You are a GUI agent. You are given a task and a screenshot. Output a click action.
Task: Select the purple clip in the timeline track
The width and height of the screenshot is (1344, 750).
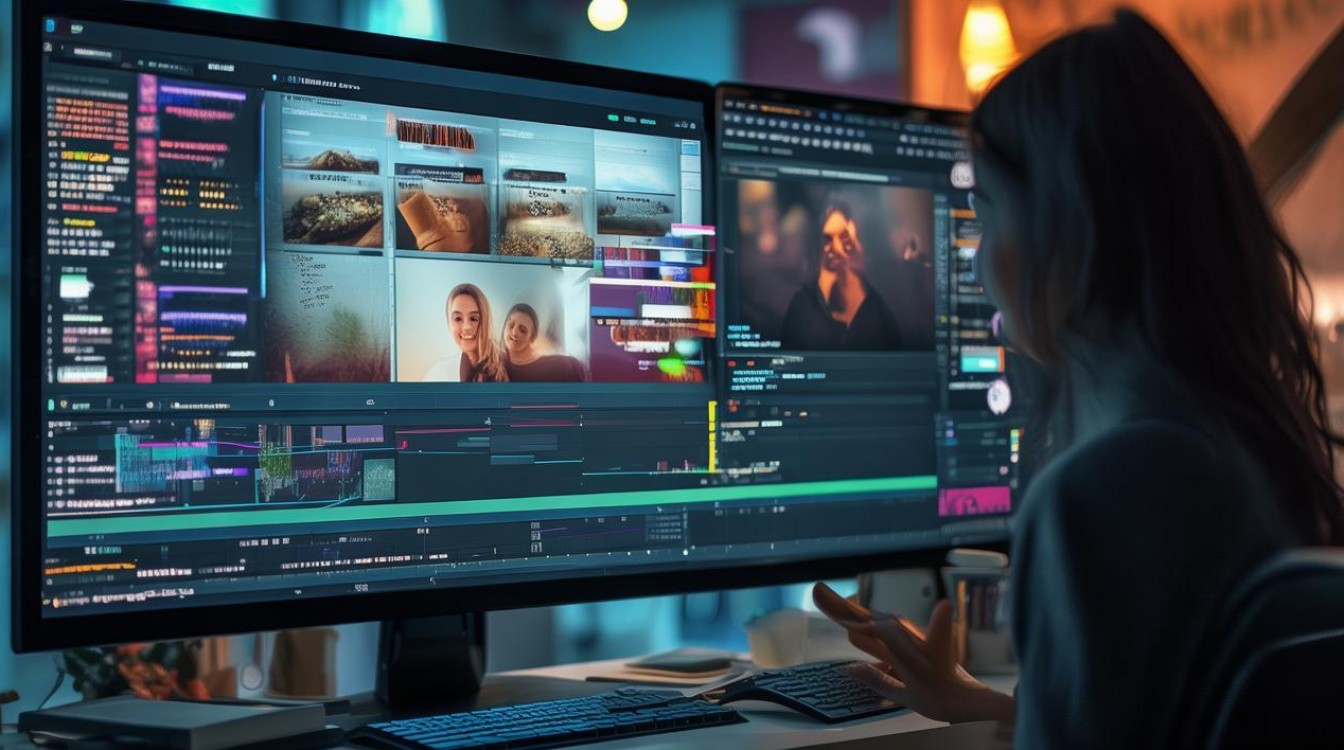(x=363, y=434)
